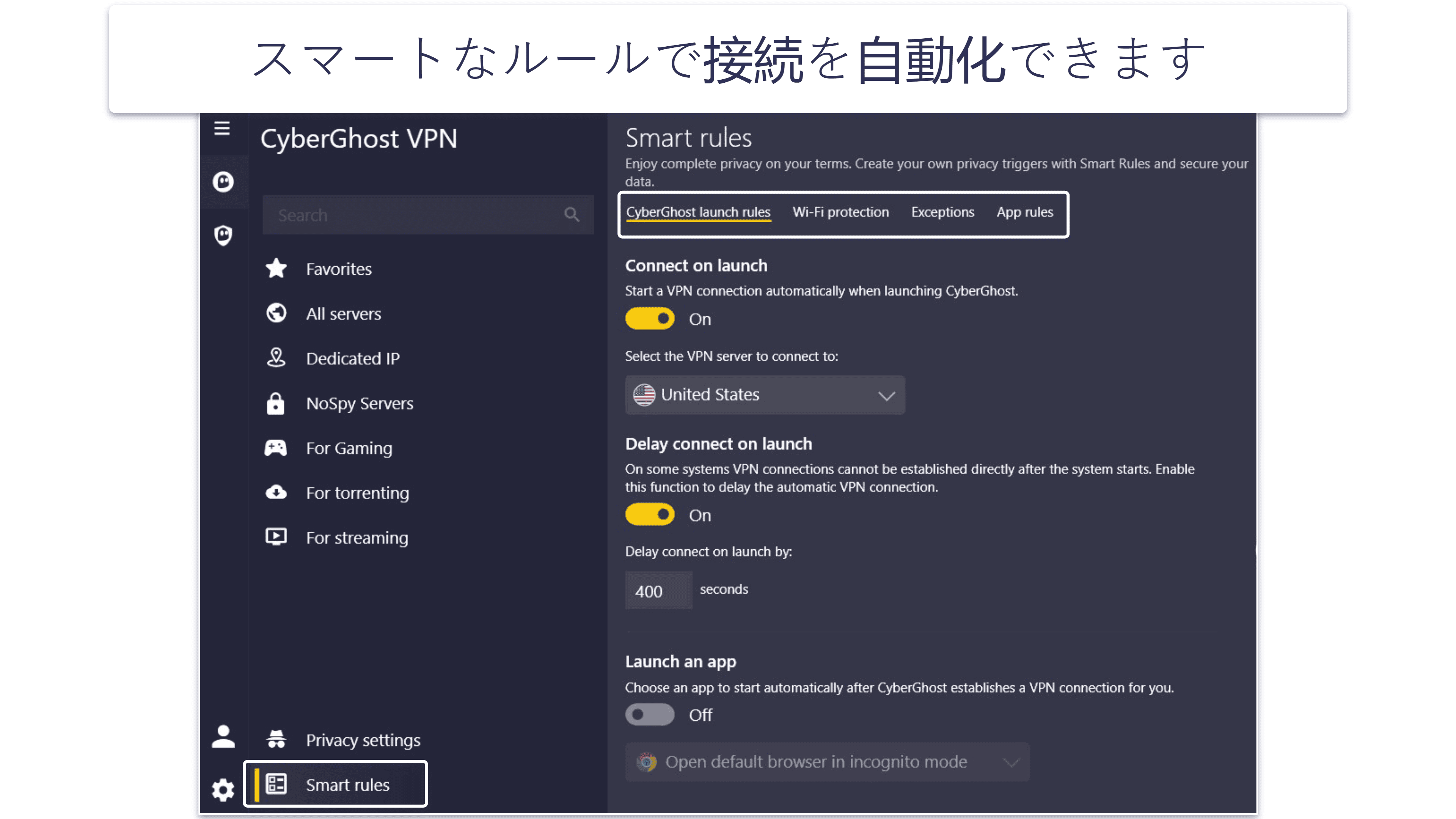Image resolution: width=1456 pixels, height=819 pixels.
Task: Click the Dedicated IP pin icon
Action: coord(276,358)
